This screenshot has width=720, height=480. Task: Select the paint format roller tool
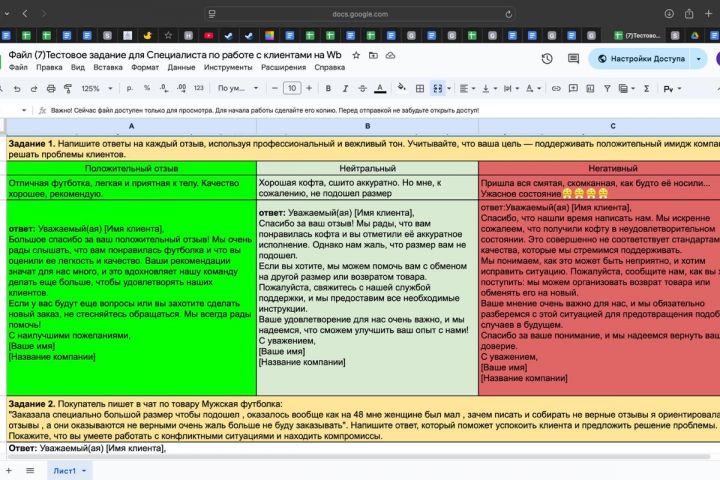68,89
